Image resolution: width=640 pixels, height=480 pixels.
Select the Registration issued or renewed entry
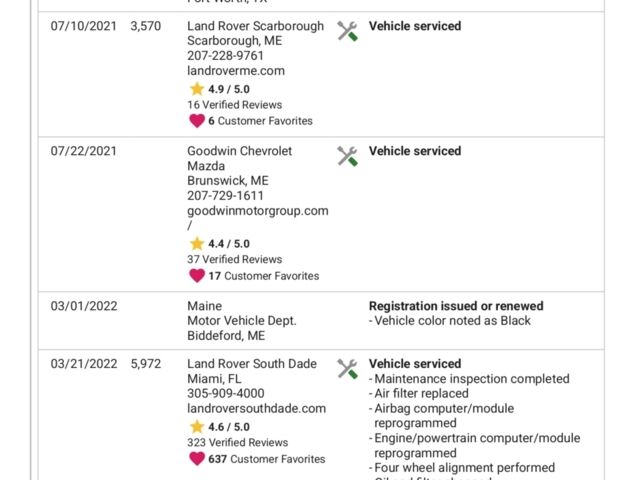(x=456, y=306)
